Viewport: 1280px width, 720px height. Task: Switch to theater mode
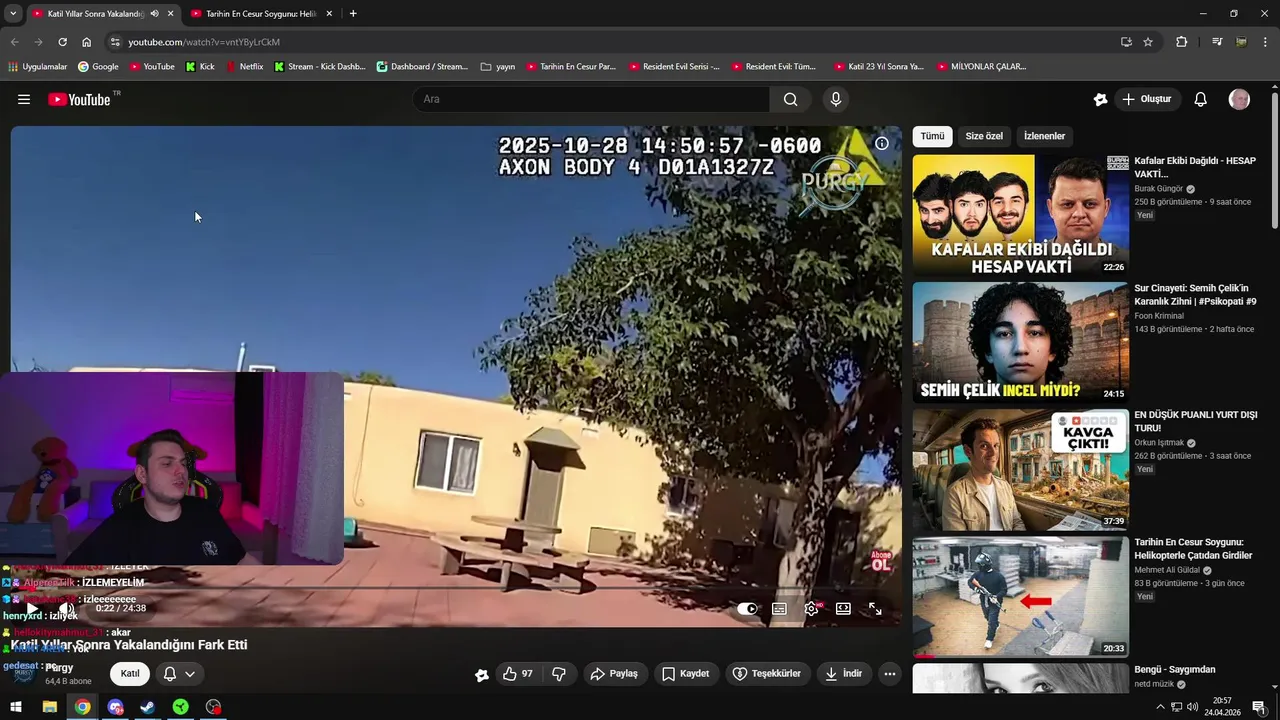coord(843,608)
